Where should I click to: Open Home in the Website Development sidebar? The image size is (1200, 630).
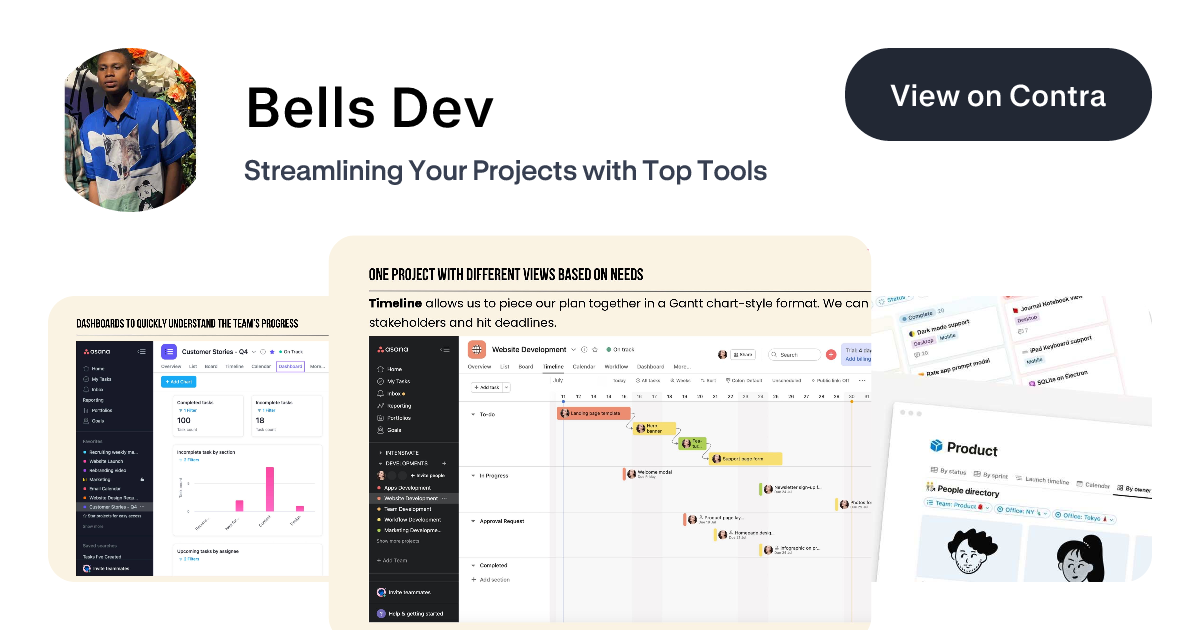click(x=393, y=368)
